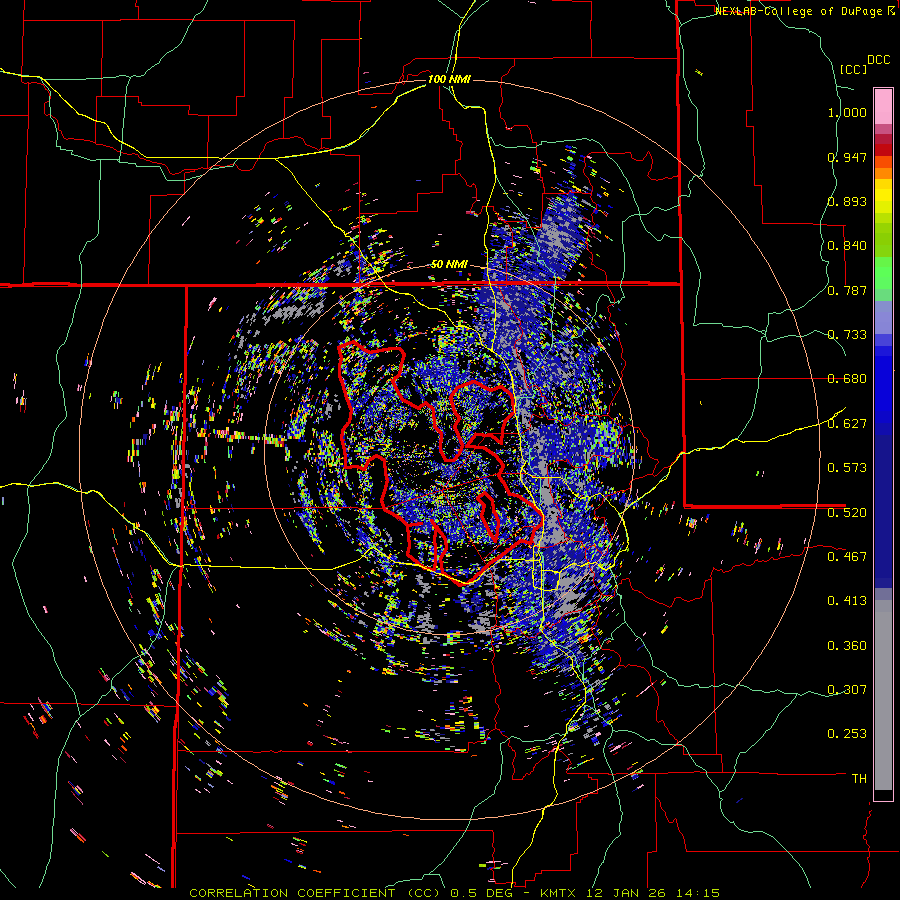900x900 pixels.
Task: Select the 1.000 scale value
Action: [847, 112]
